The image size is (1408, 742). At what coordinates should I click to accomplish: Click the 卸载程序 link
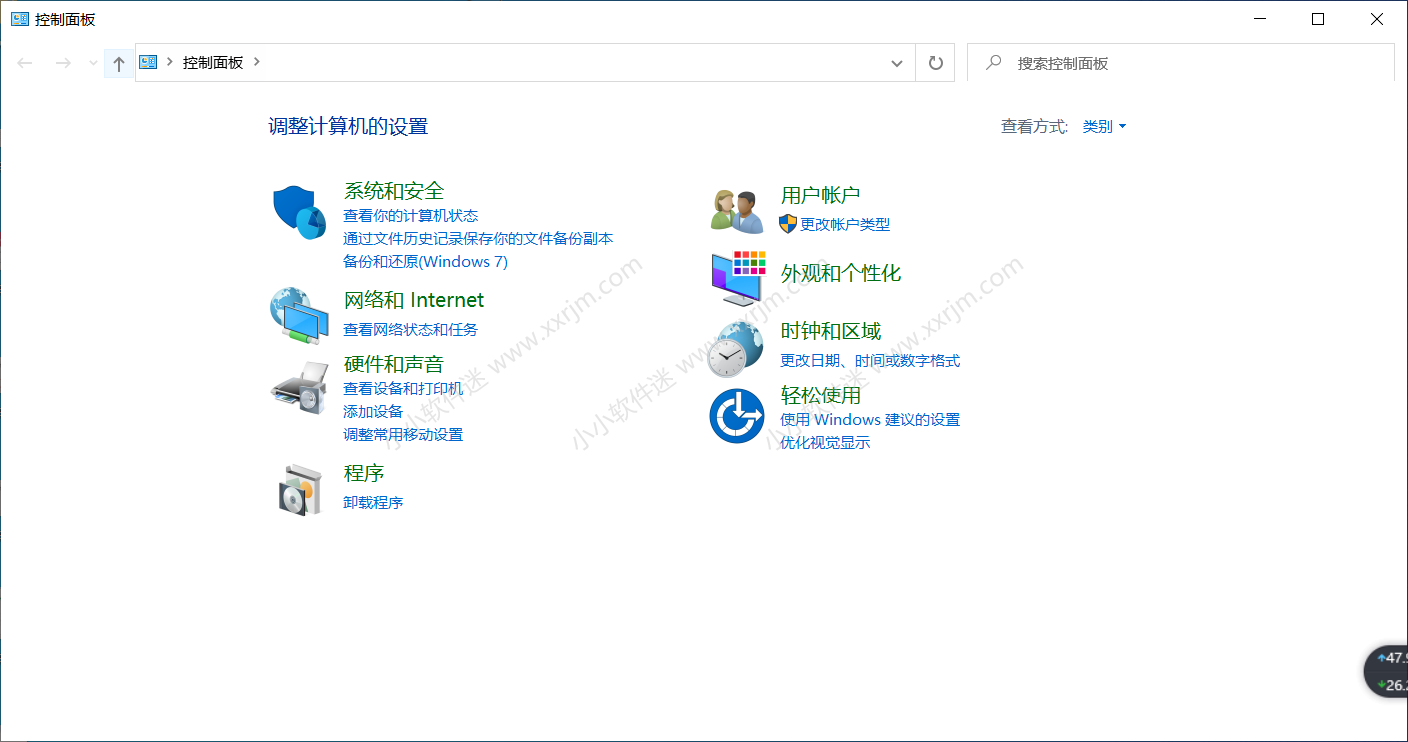click(373, 502)
